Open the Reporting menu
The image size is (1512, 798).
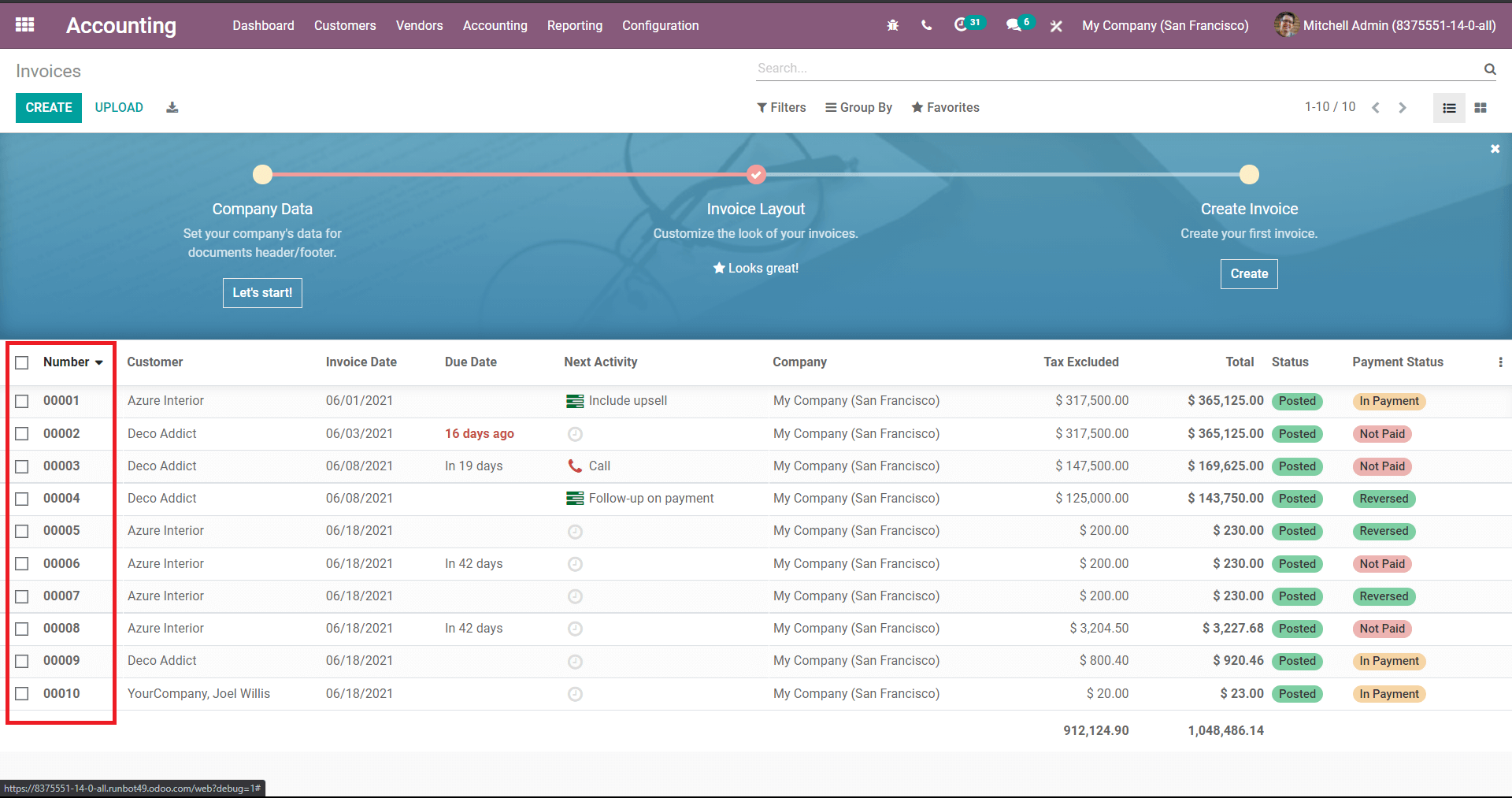(x=575, y=25)
